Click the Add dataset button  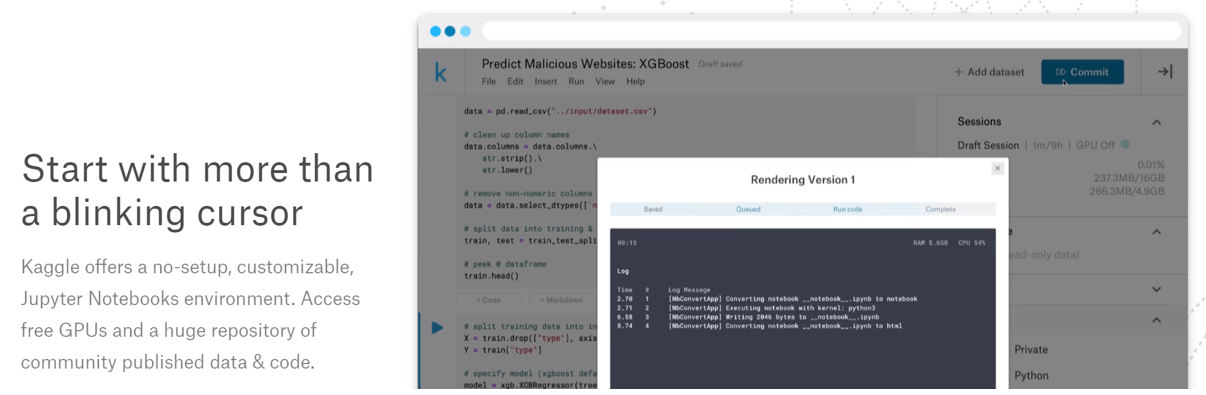pyautogui.click(x=989, y=72)
